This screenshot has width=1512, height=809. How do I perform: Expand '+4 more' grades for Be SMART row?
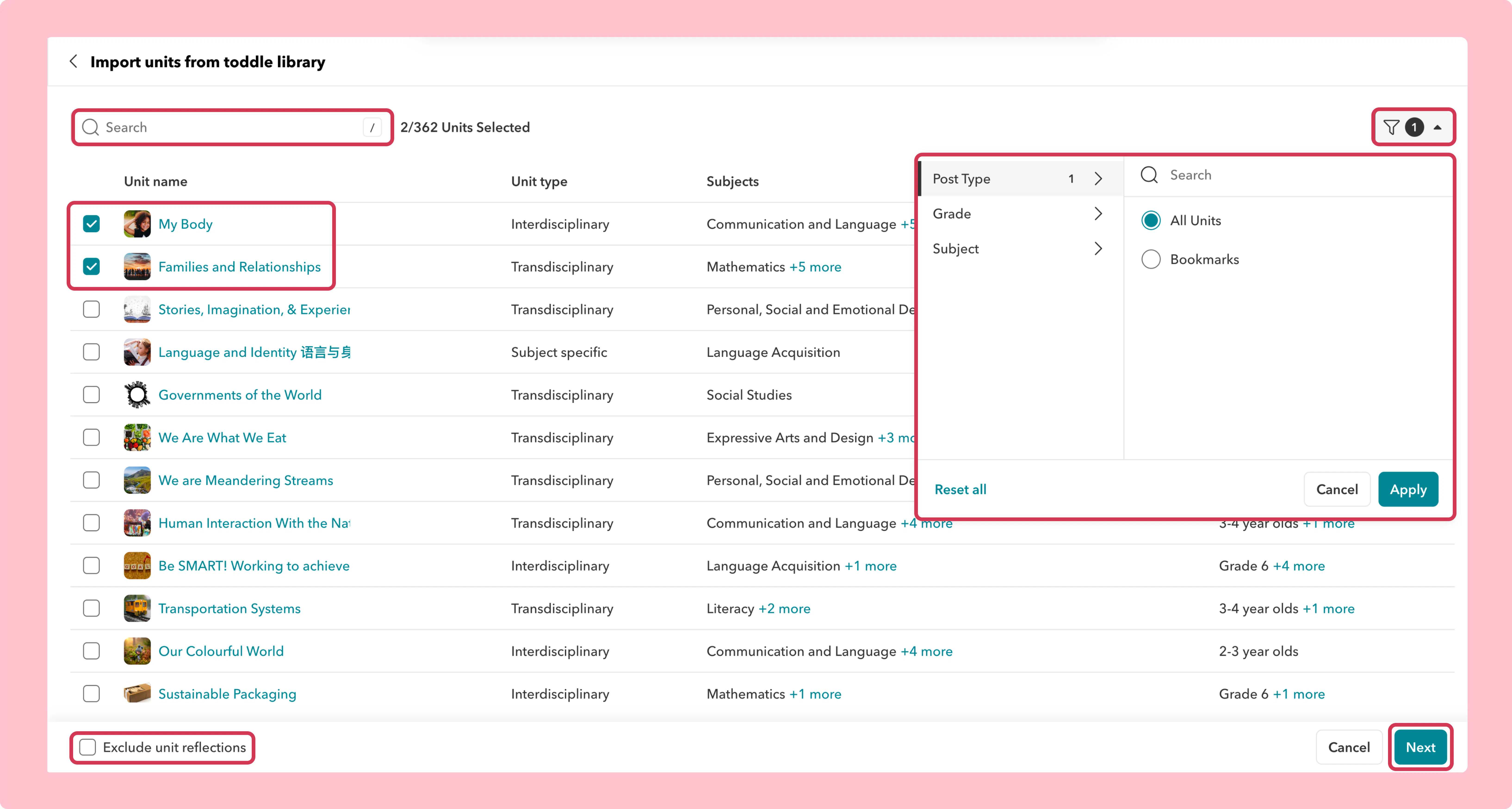pyautogui.click(x=1299, y=566)
